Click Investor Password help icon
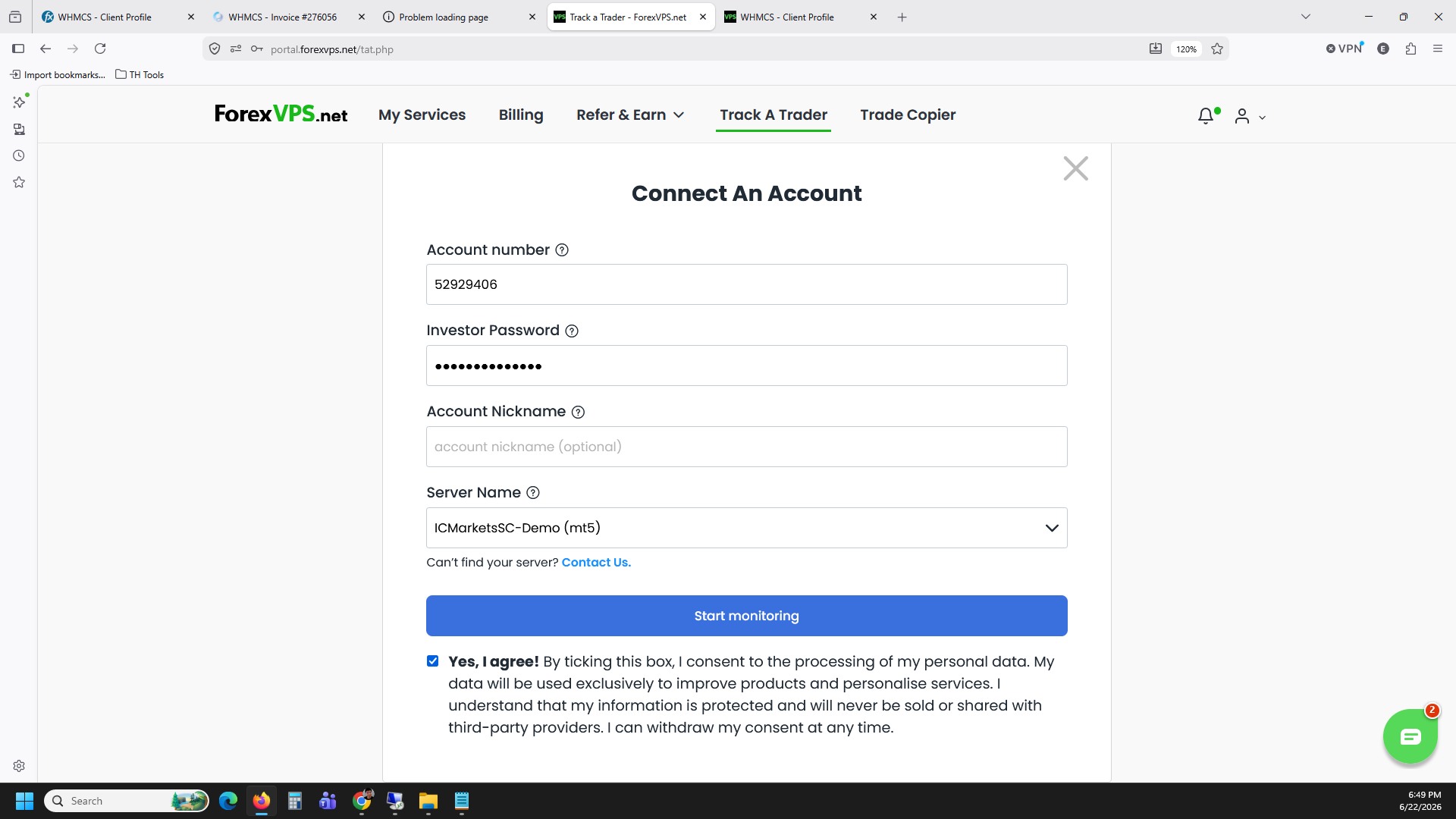Viewport: 1456px width, 819px height. point(572,331)
